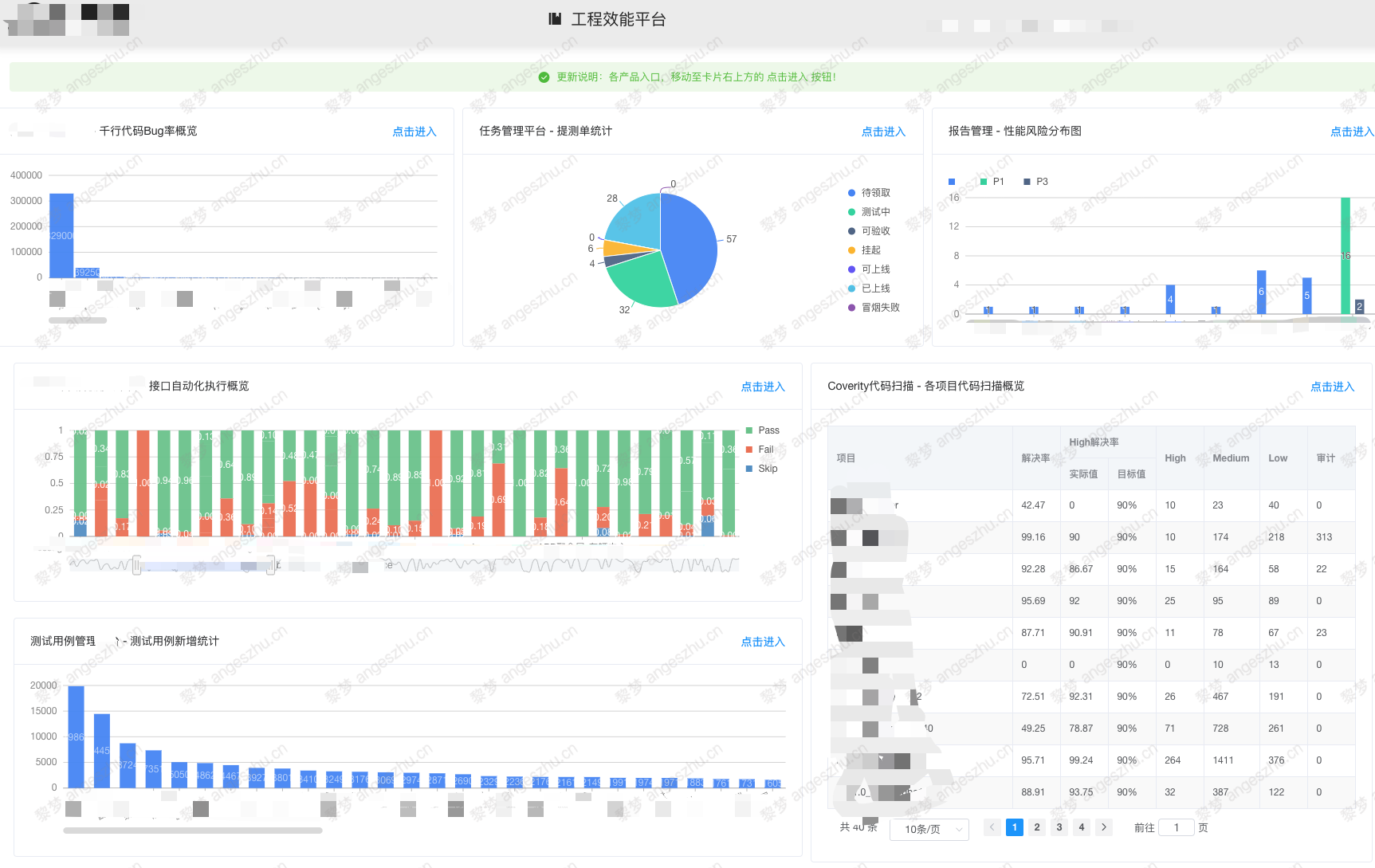Open the 10条/页 page size dropdown
This screenshot has height=868, width=1375.
[x=929, y=829]
